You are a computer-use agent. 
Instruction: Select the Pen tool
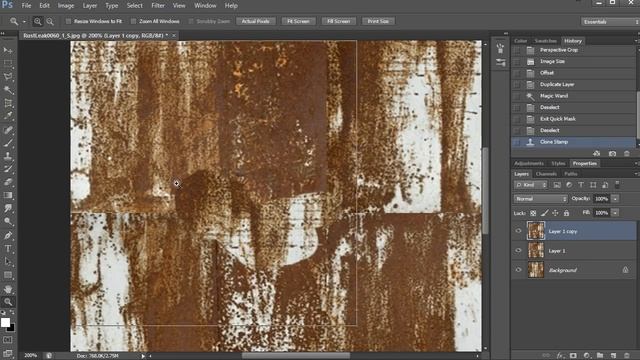point(8,236)
